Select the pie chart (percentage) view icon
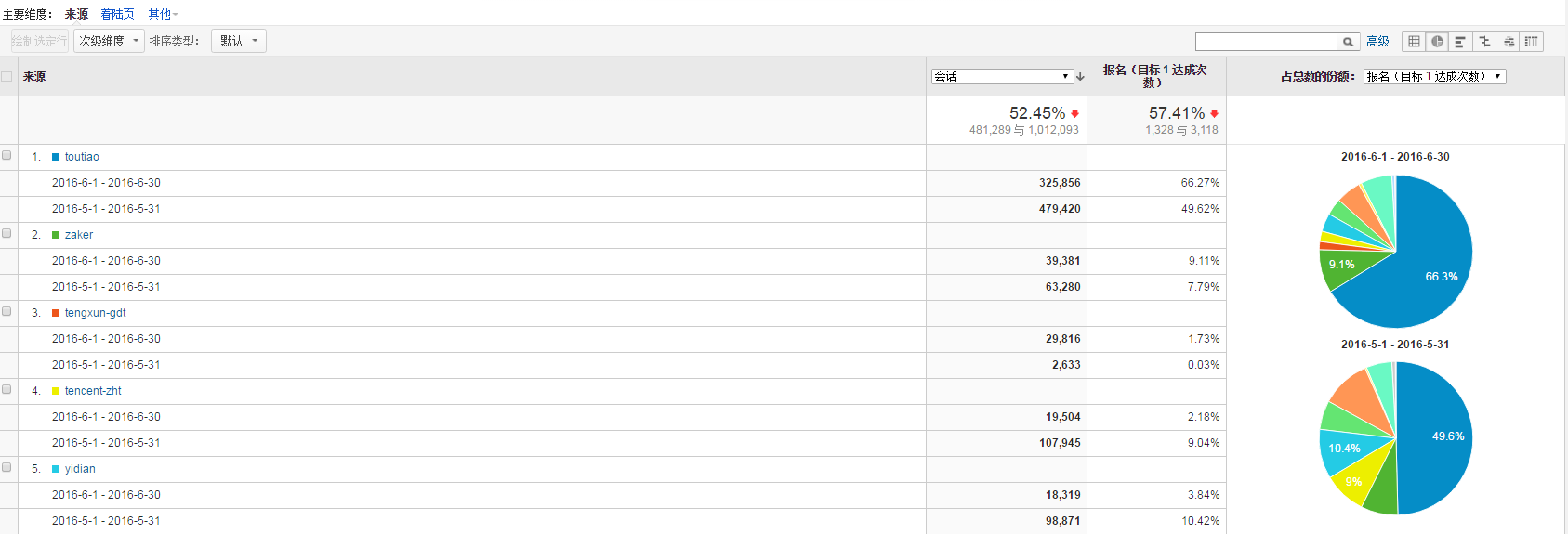This screenshot has width=1568, height=534. coord(1437,41)
